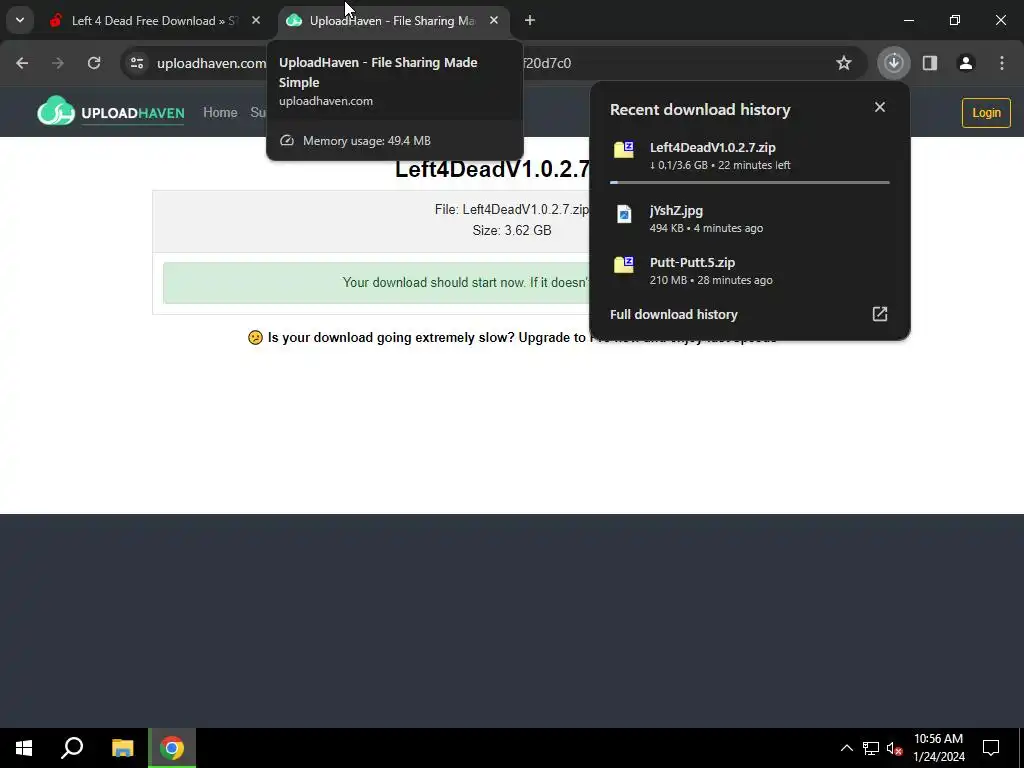This screenshot has width=1024, height=768.
Task: Close the Recent download history popup
Action: coord(880,107)
